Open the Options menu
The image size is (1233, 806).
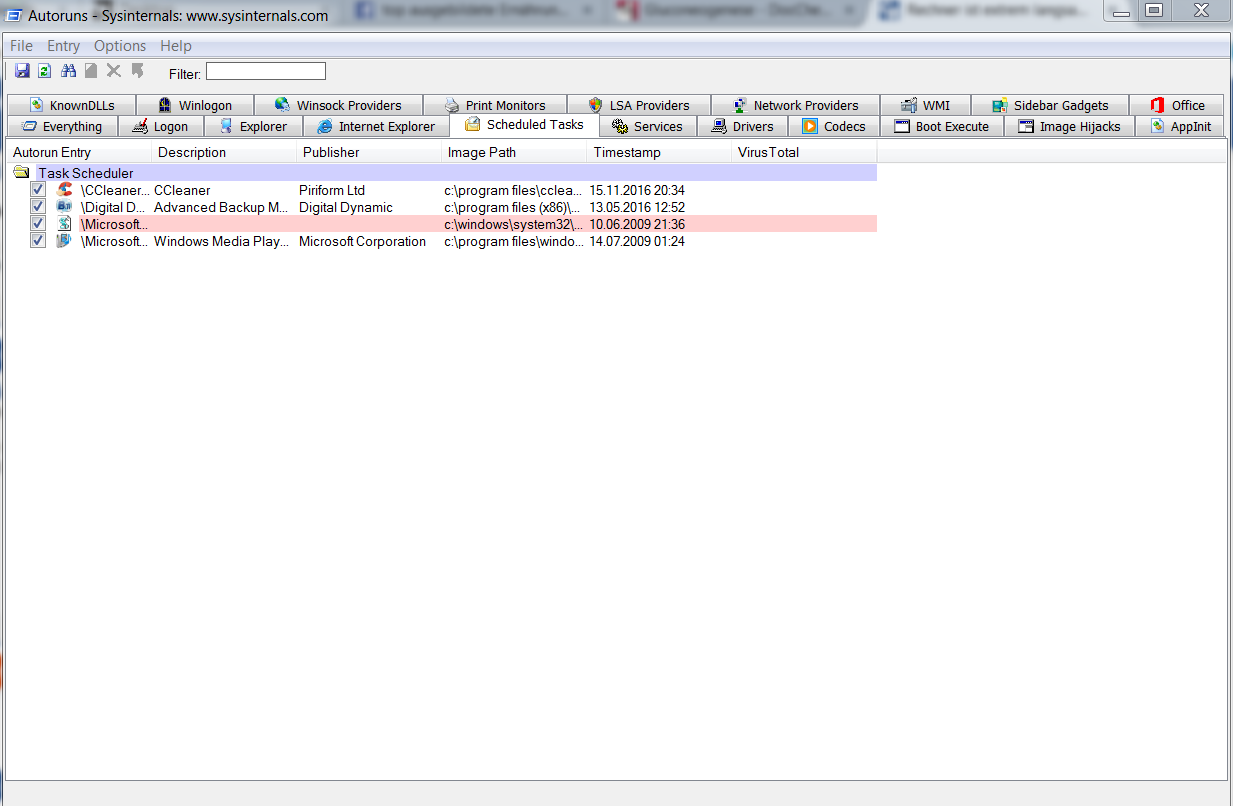tap(120, 46)
